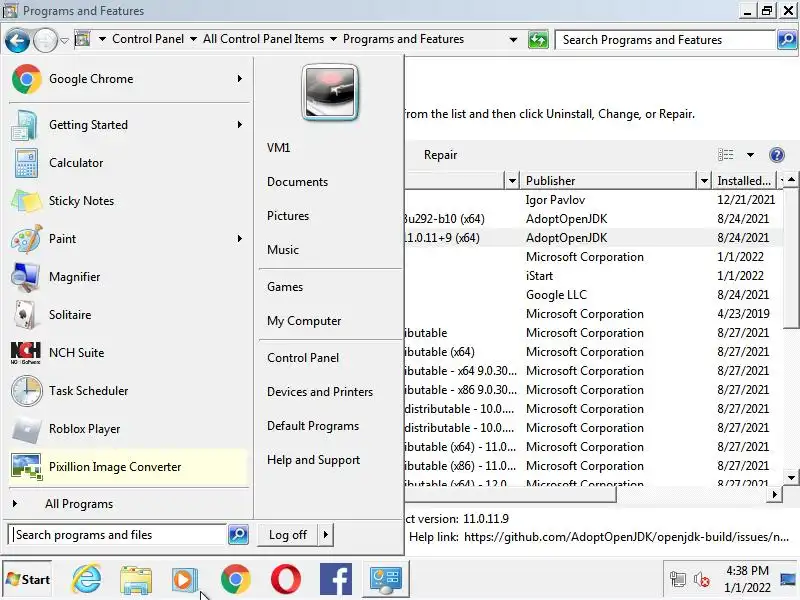Open Default Programs
Screen dimensions: 800x600
coord(313,426)
